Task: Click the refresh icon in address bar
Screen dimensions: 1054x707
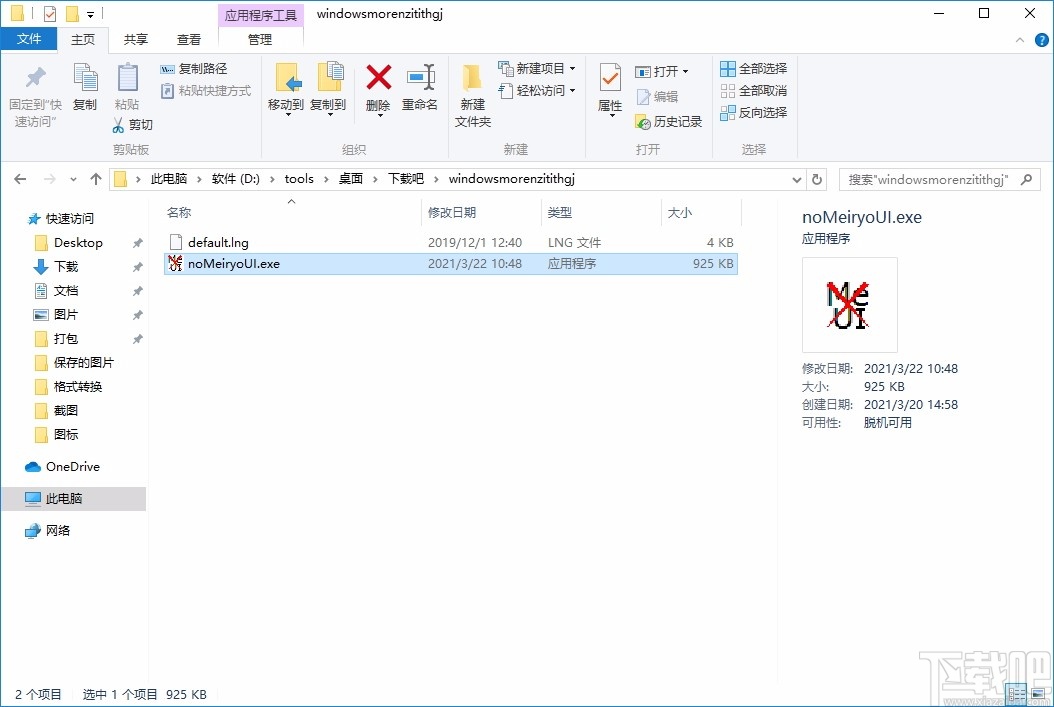Action: coord(817,178)
